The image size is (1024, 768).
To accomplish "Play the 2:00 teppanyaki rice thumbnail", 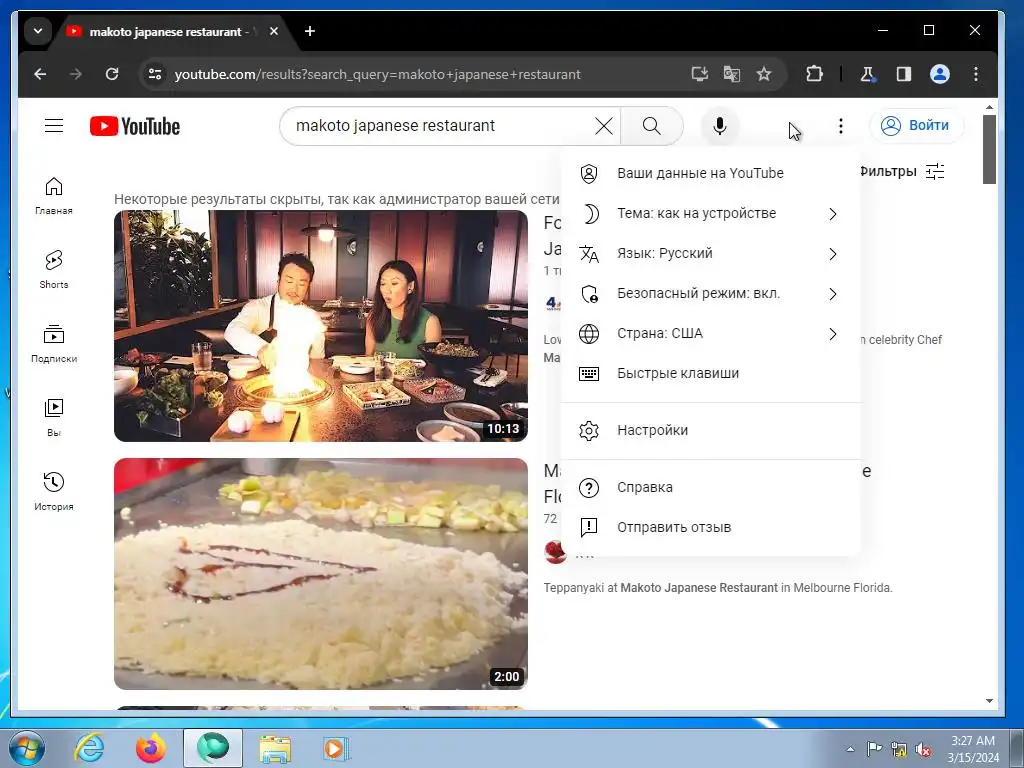I will (321, 574).
